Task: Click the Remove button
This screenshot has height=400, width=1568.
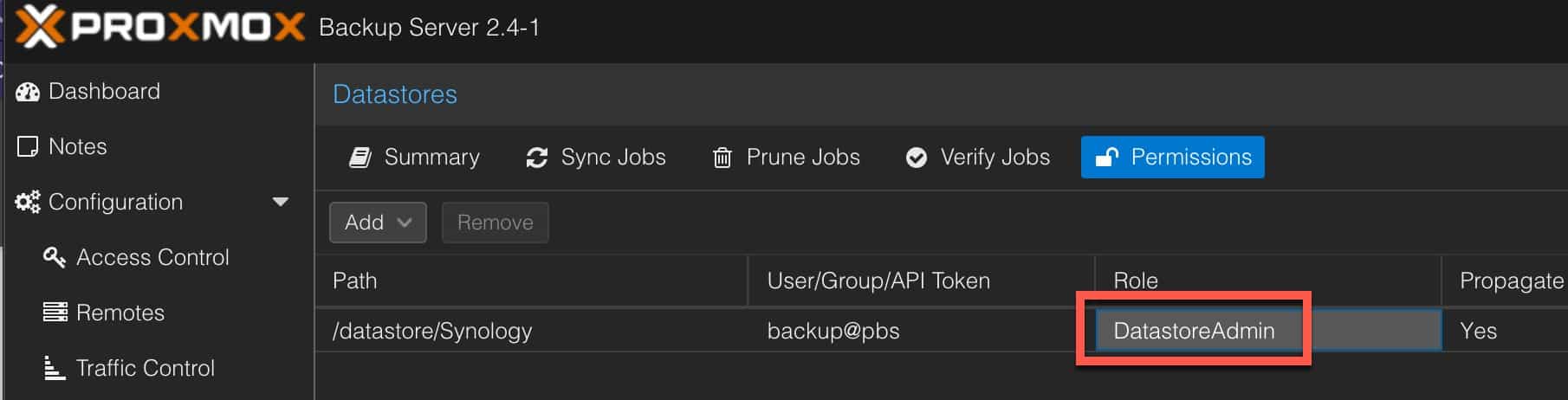Action: point(496,223)
